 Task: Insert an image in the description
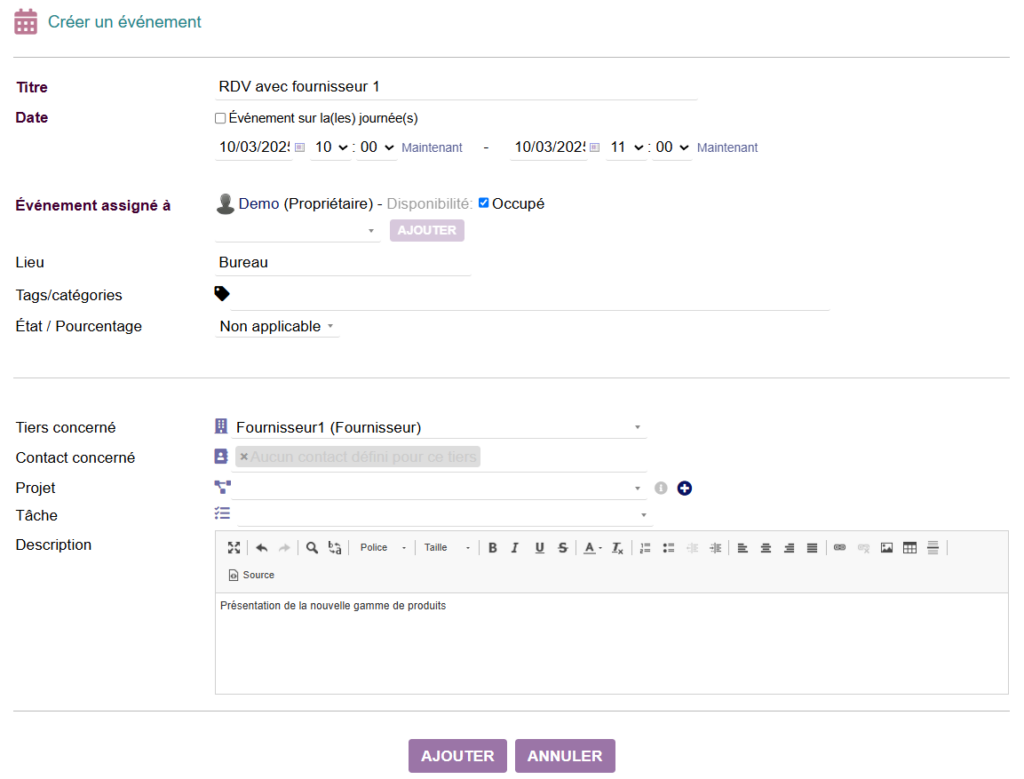pos(886,548)
